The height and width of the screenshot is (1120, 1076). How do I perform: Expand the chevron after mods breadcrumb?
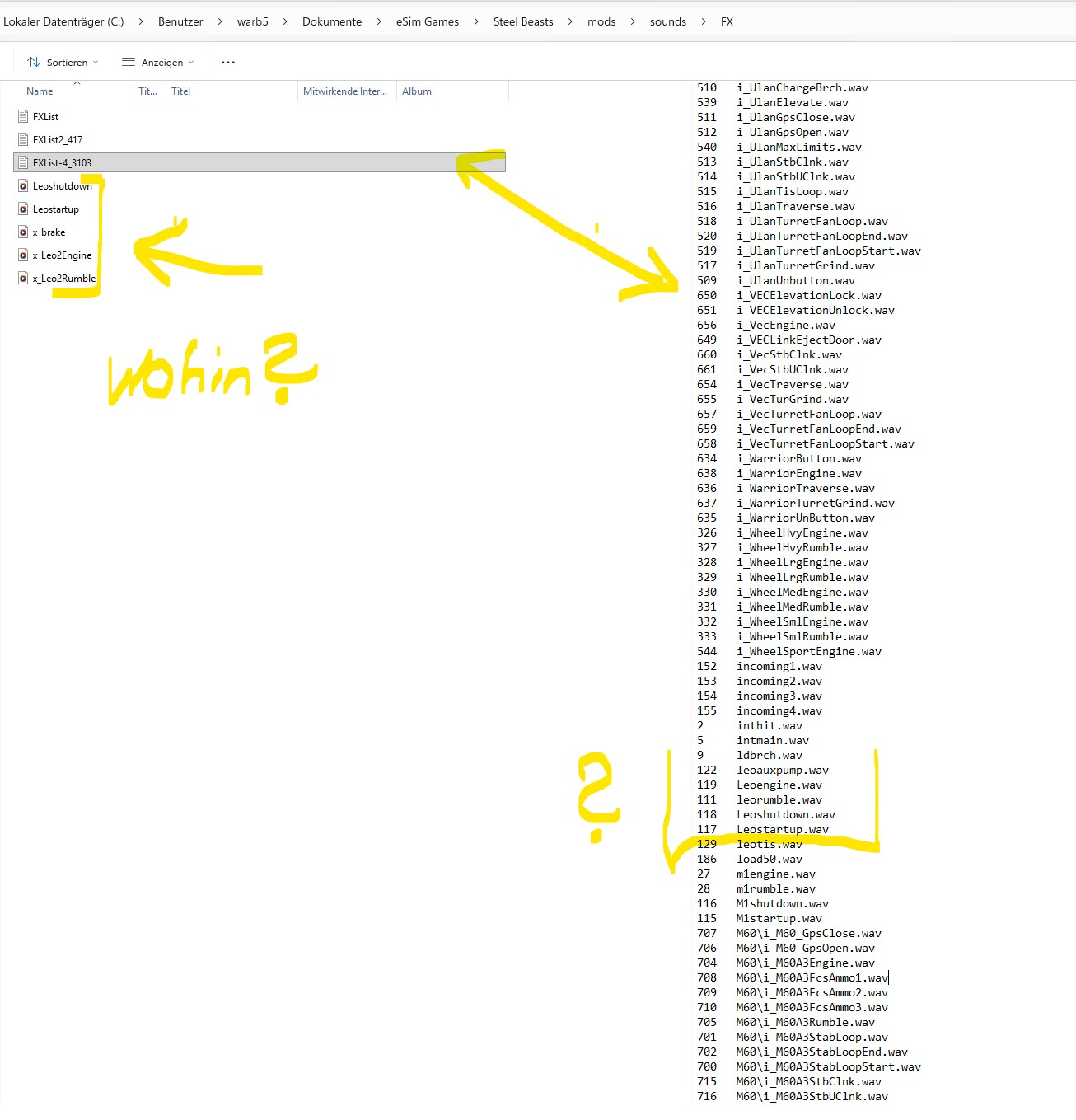633,22
